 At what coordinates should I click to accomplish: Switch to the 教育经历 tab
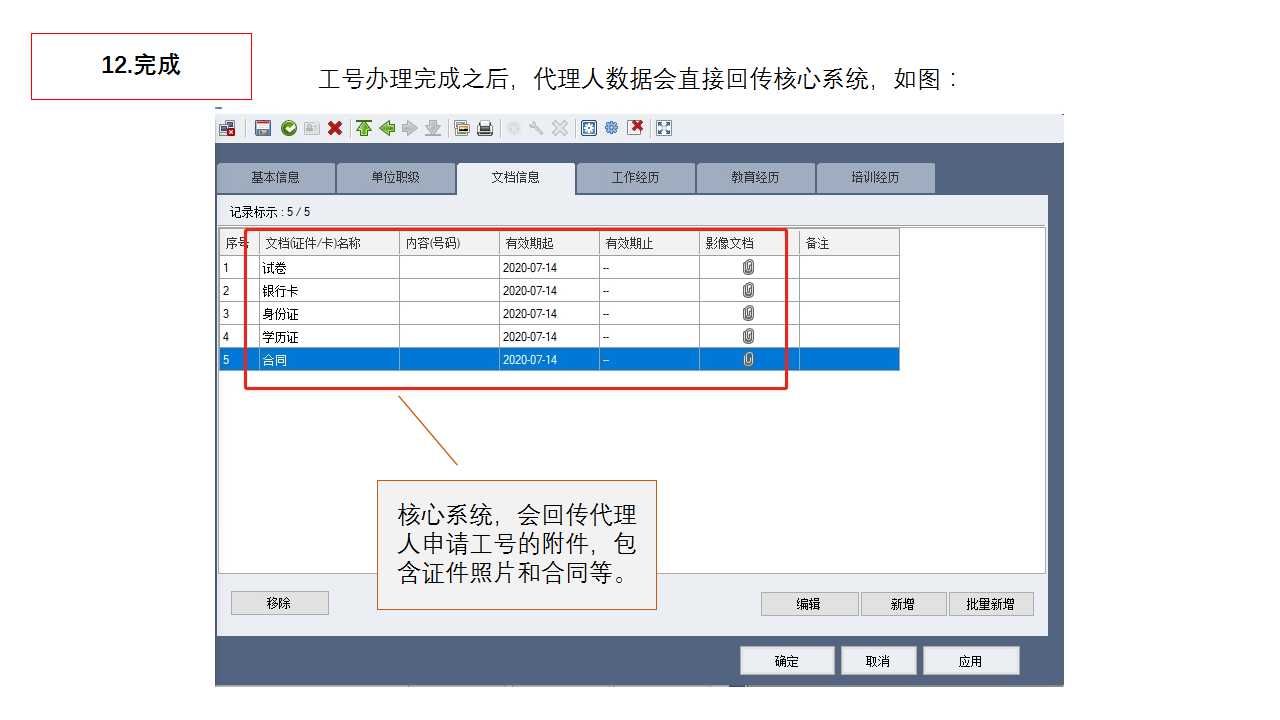click(755, 178)
